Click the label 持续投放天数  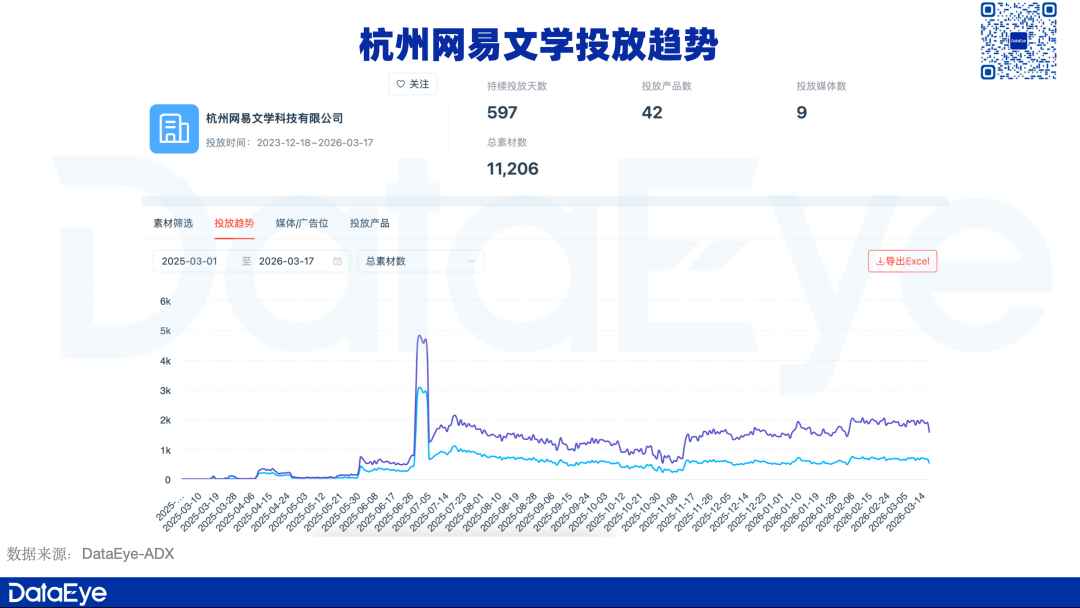click(x=517, y=86)
